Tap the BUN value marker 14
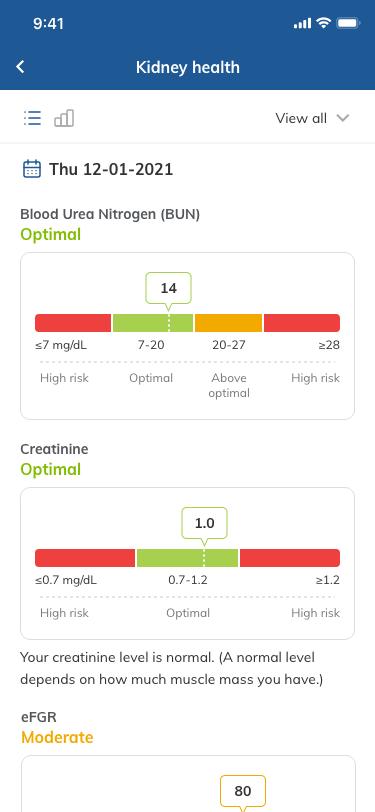375x812 pixels. coord(168,288)
